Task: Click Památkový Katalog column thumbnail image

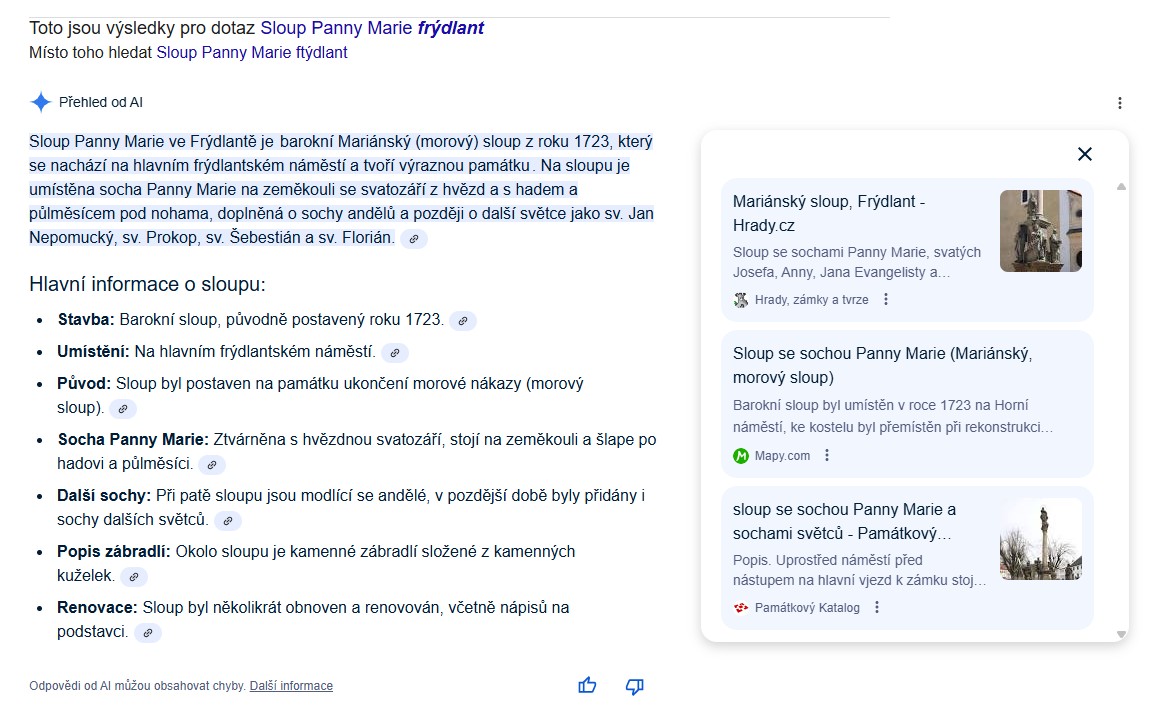Action: click(1040, 539)
